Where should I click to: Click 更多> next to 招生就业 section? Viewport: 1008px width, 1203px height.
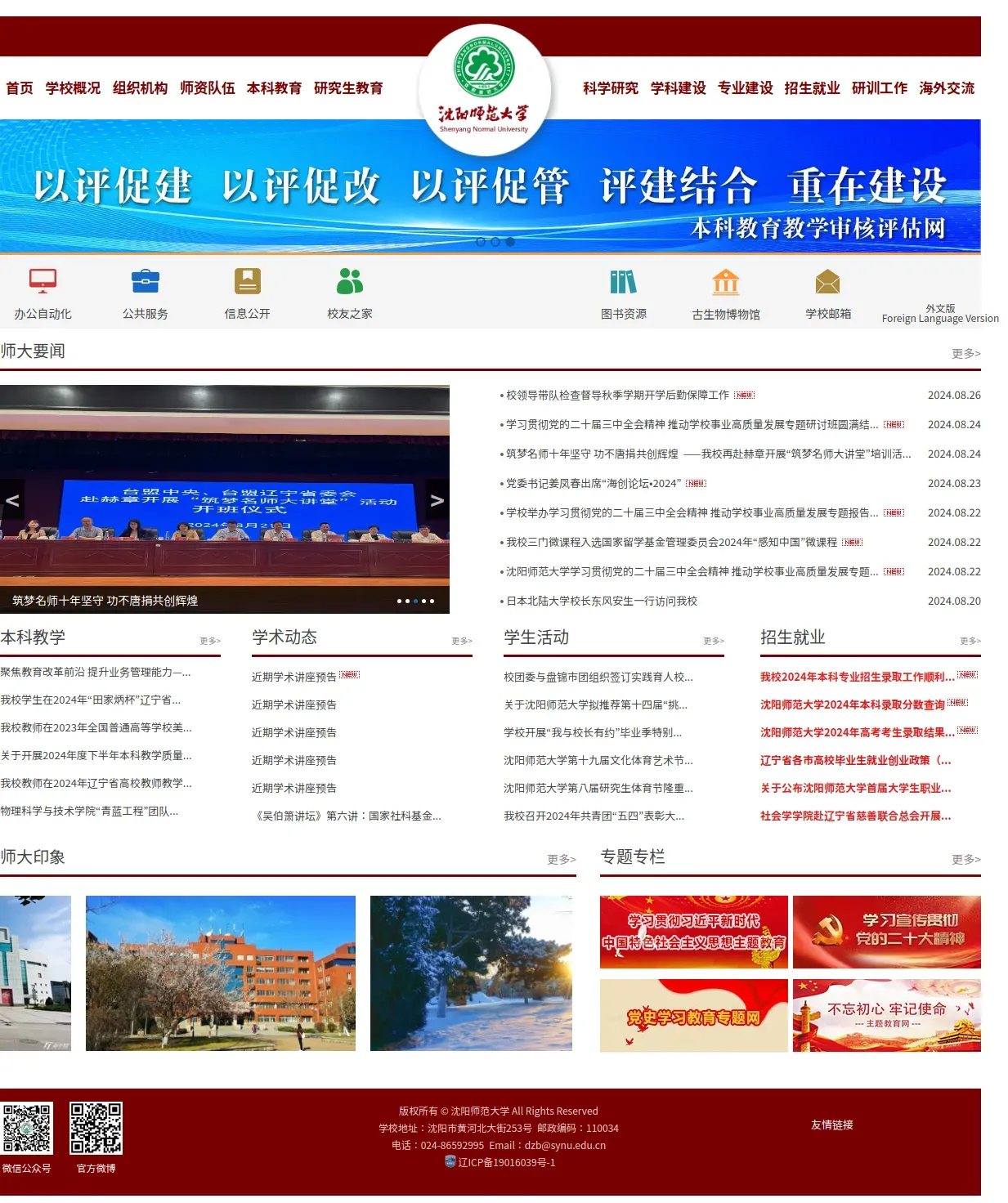click(970, 641)
